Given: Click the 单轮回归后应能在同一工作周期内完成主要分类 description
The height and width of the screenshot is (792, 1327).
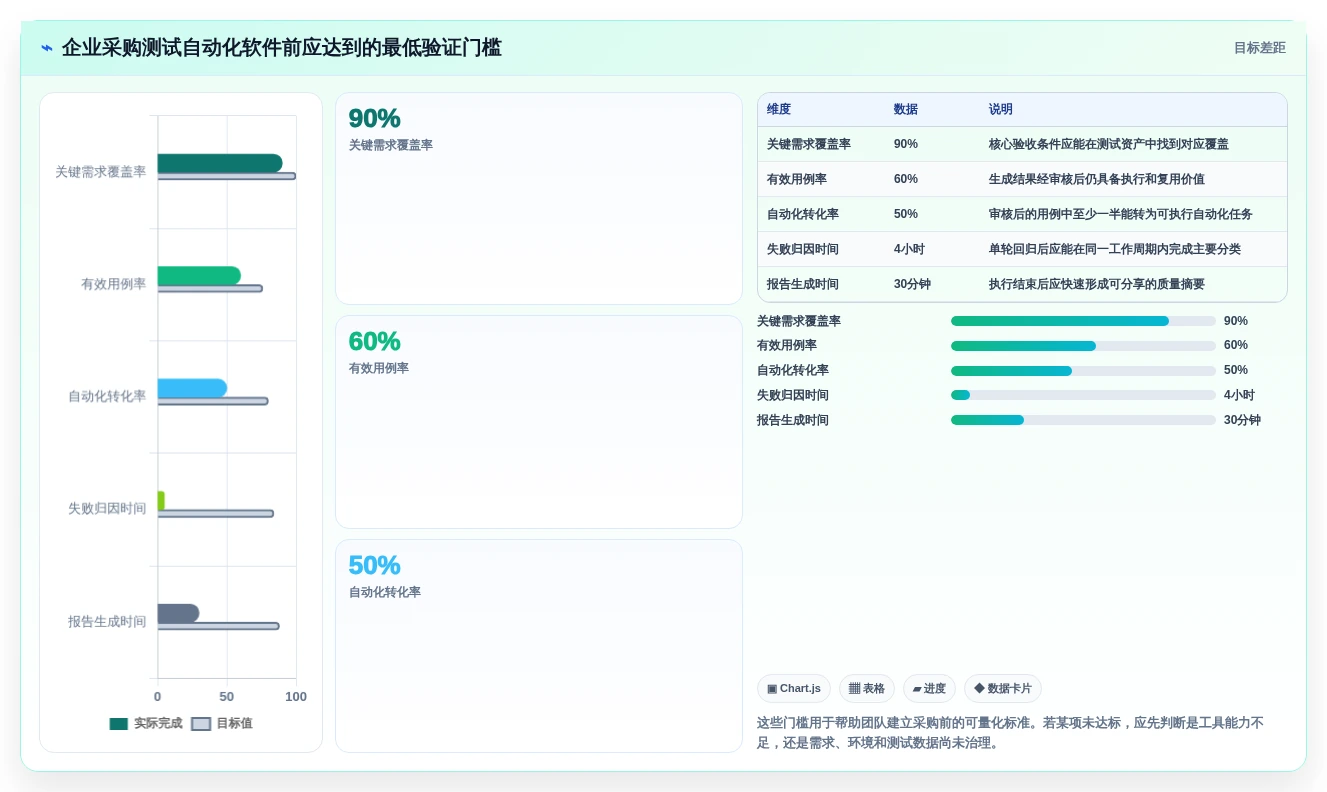Looking at the screenshot, I should point(1115,249).
